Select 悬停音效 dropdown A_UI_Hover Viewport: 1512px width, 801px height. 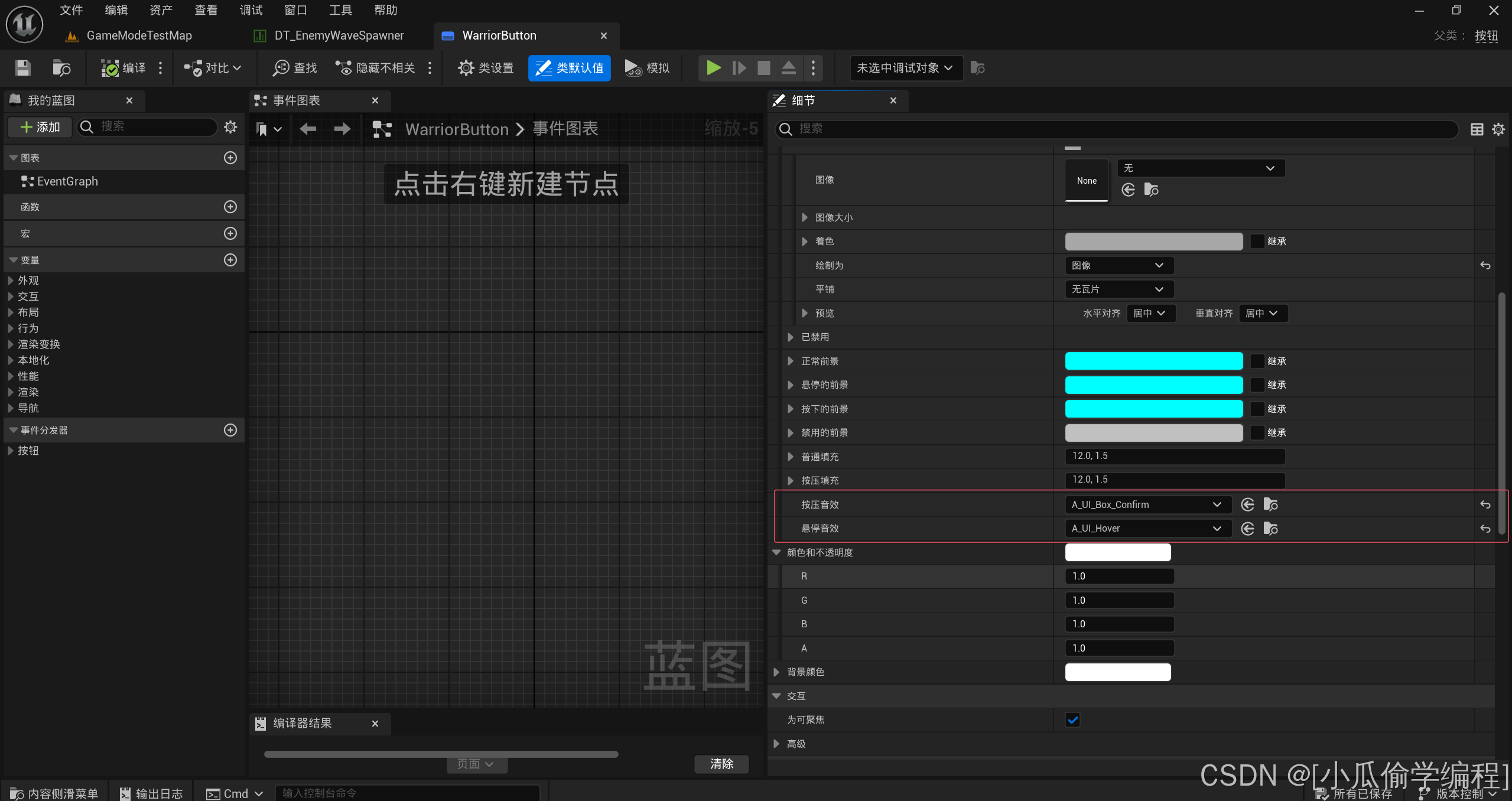tap(1145, 527)
